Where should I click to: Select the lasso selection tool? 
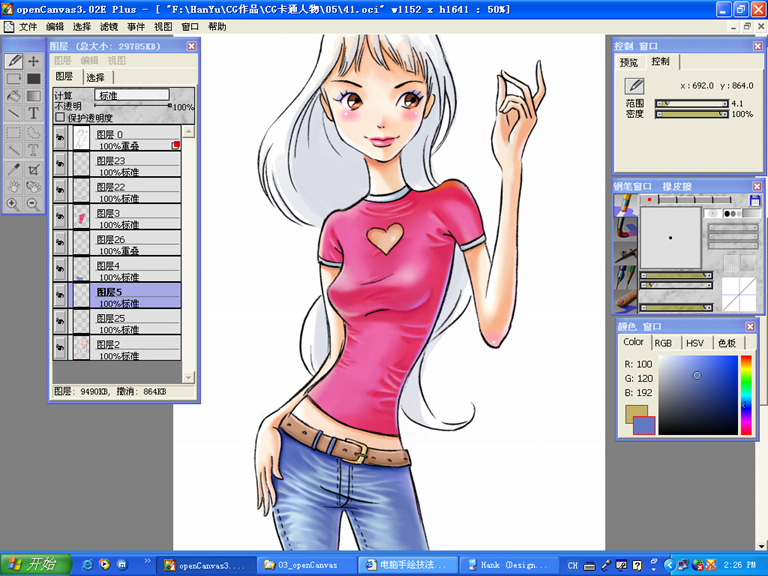click(33, 132)
